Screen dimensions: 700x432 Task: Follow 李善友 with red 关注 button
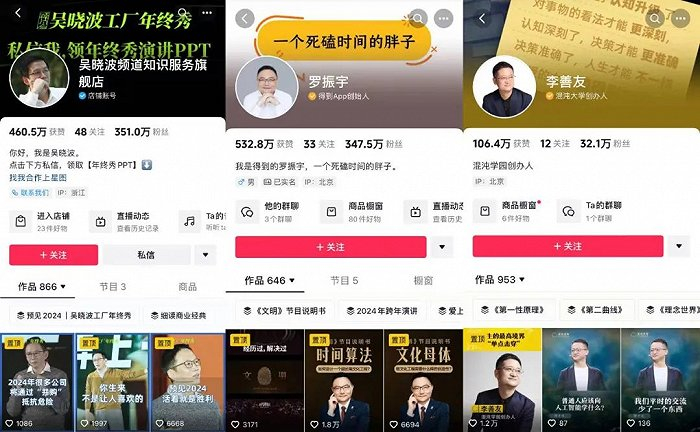tap(568, 246)
